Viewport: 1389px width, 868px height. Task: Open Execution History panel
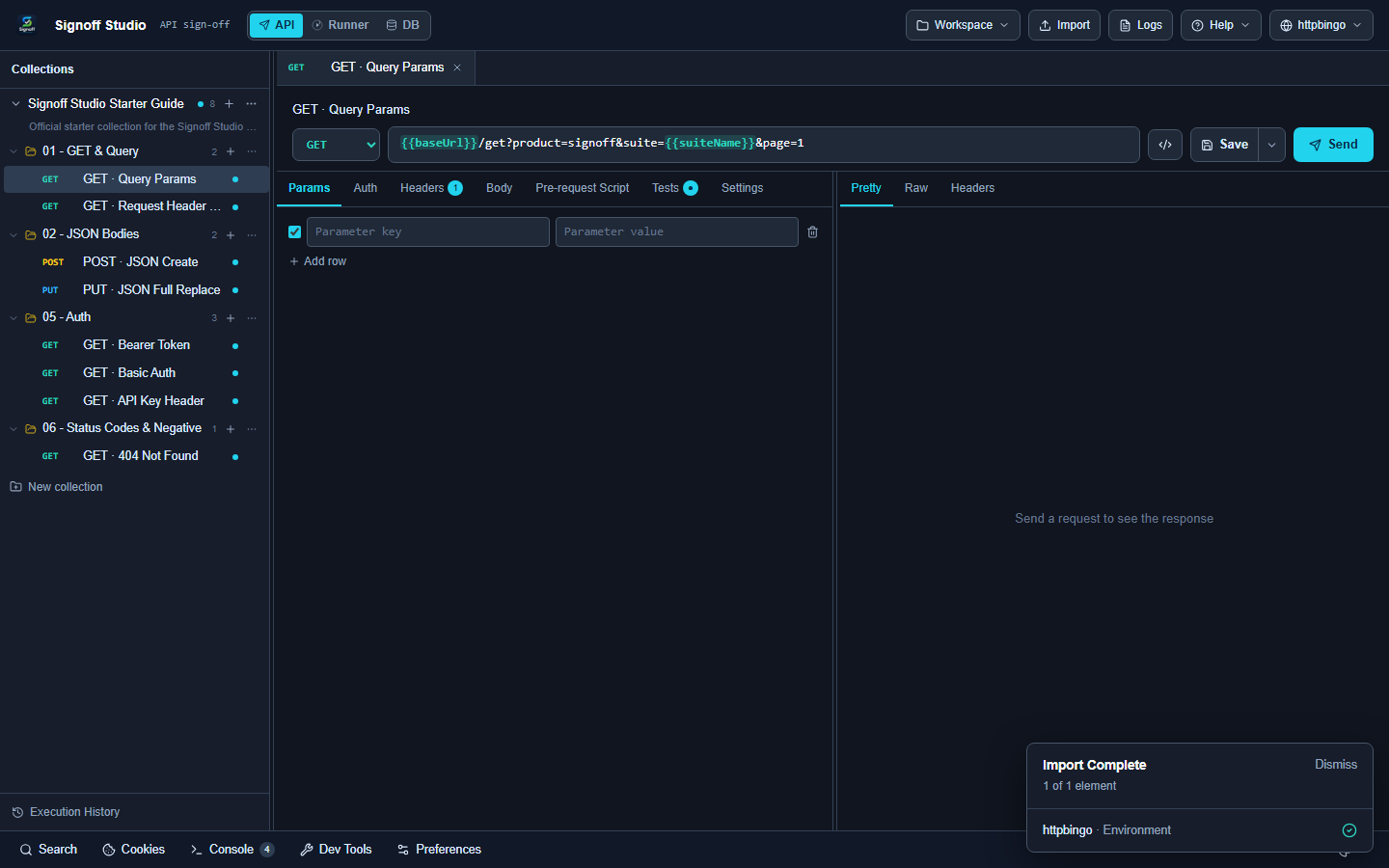click(66, 812)
